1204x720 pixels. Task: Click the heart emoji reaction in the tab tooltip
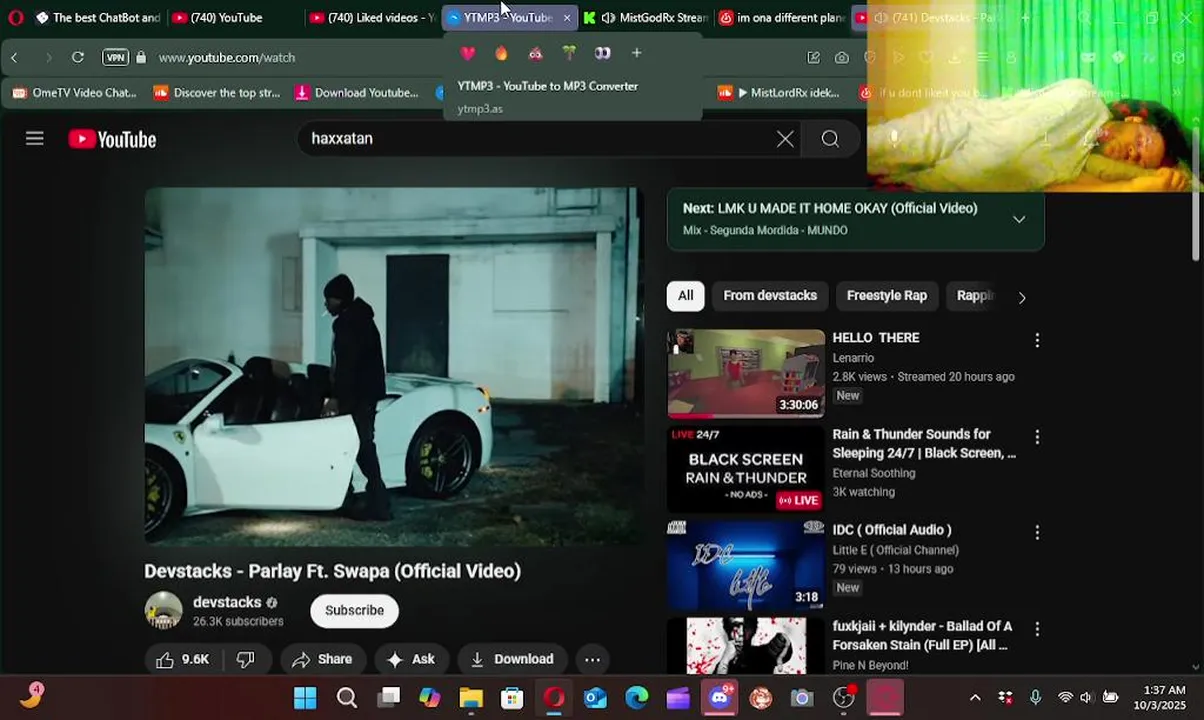click(x=467, y=53)
